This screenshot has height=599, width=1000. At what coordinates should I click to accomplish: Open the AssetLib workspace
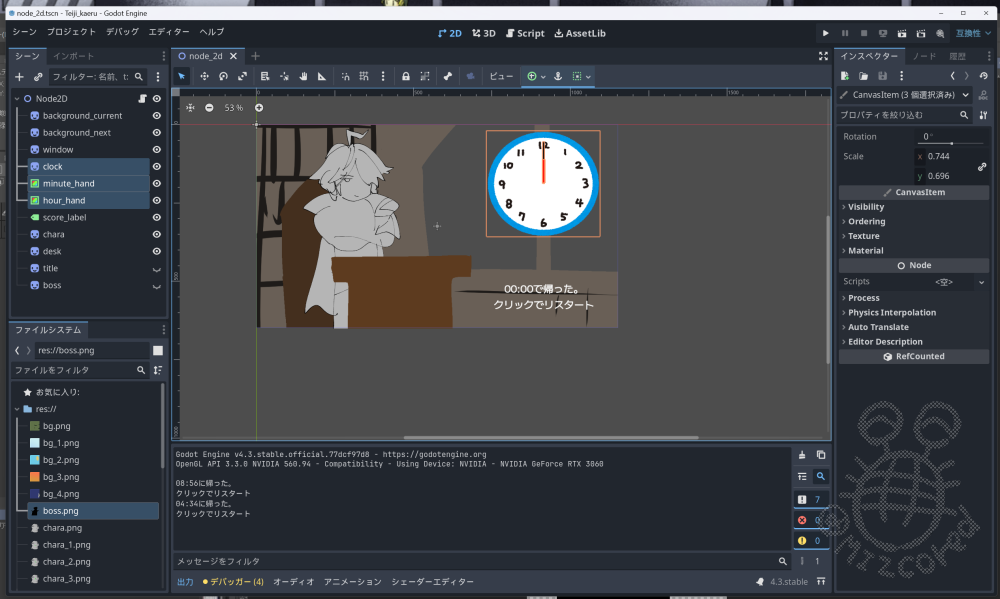point(578,33)
